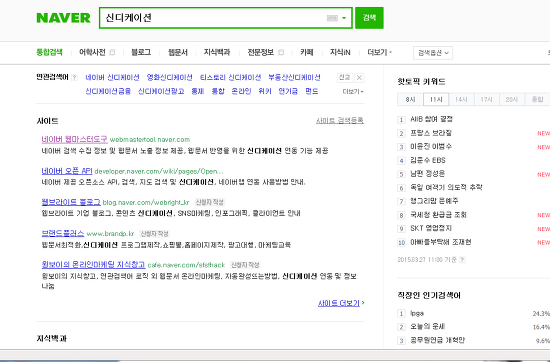Select the 20시 hot topic time tab
The height and width of the screenshot is (362, 550).
(512, 99)
